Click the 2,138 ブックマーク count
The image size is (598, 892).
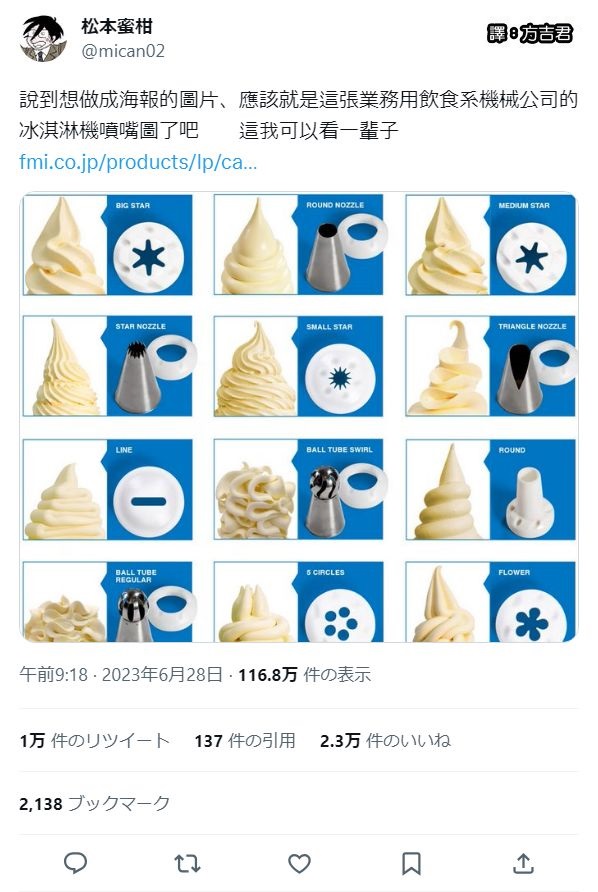pos(94,803)
